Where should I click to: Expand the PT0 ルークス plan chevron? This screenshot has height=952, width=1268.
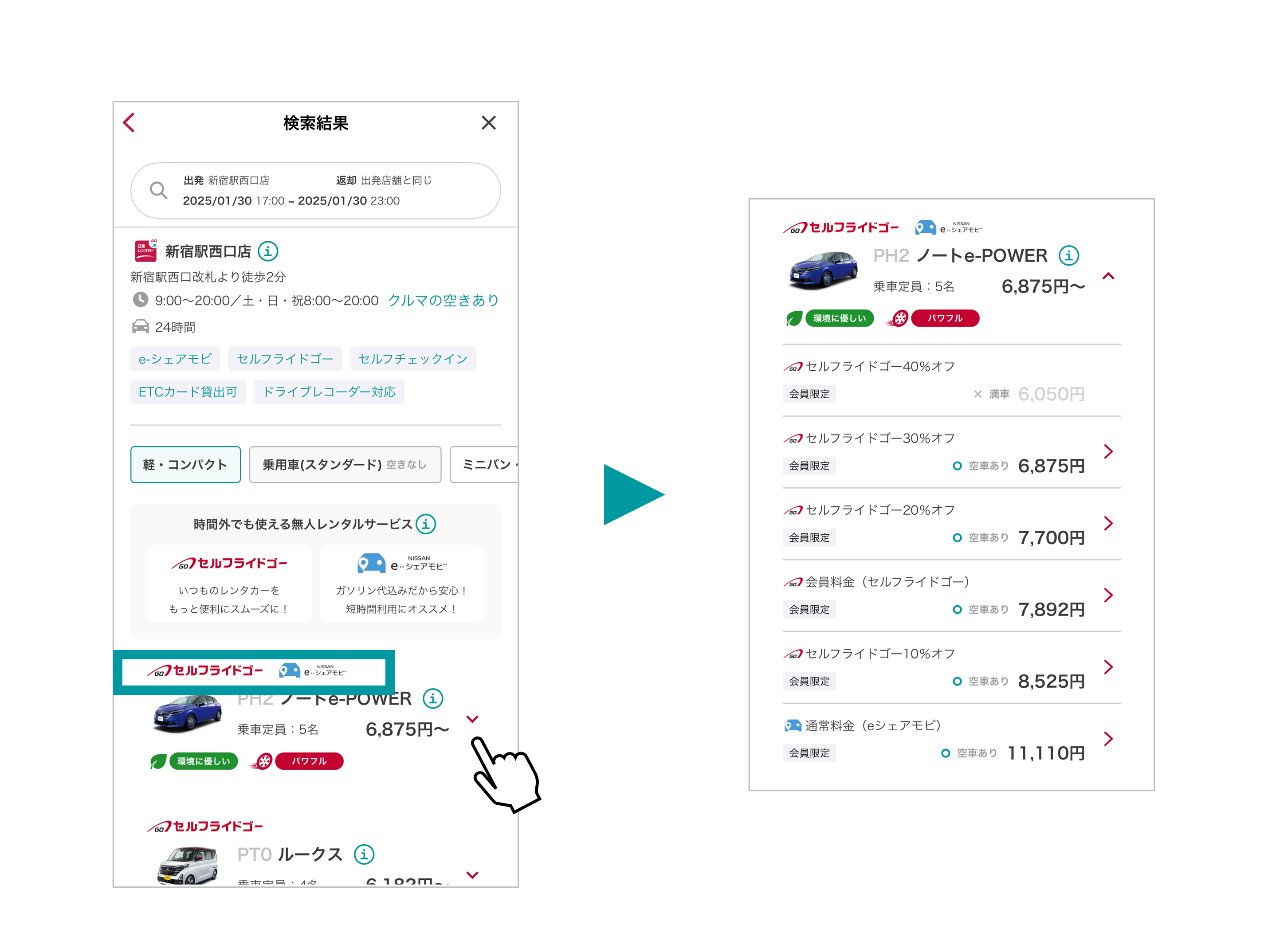pos(472,874)
